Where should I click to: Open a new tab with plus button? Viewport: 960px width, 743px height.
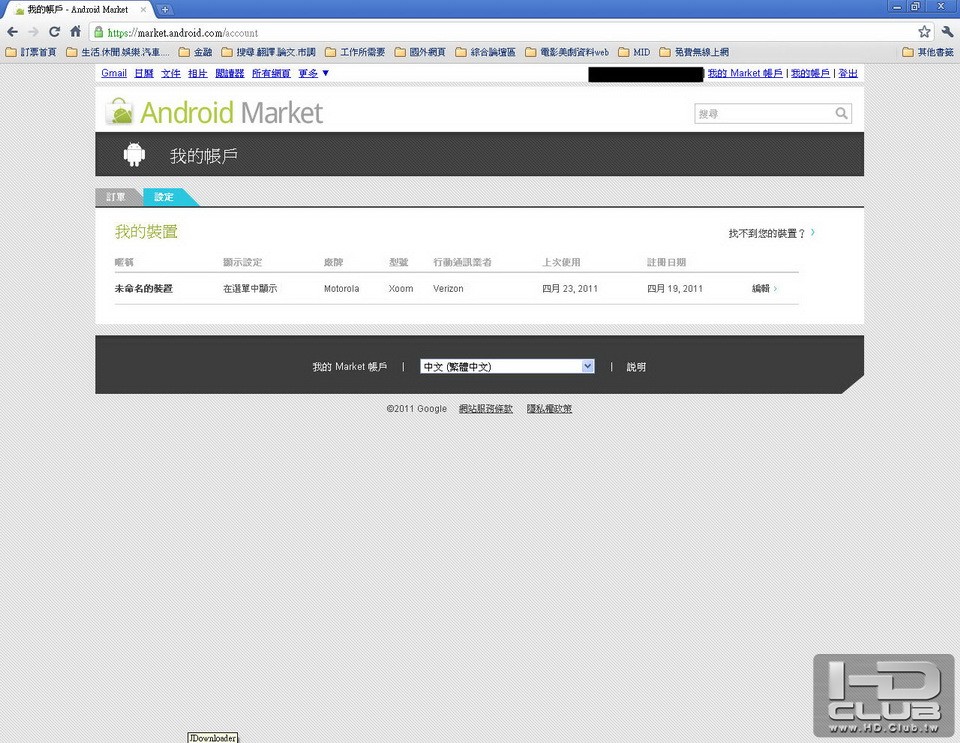[165, 10]
